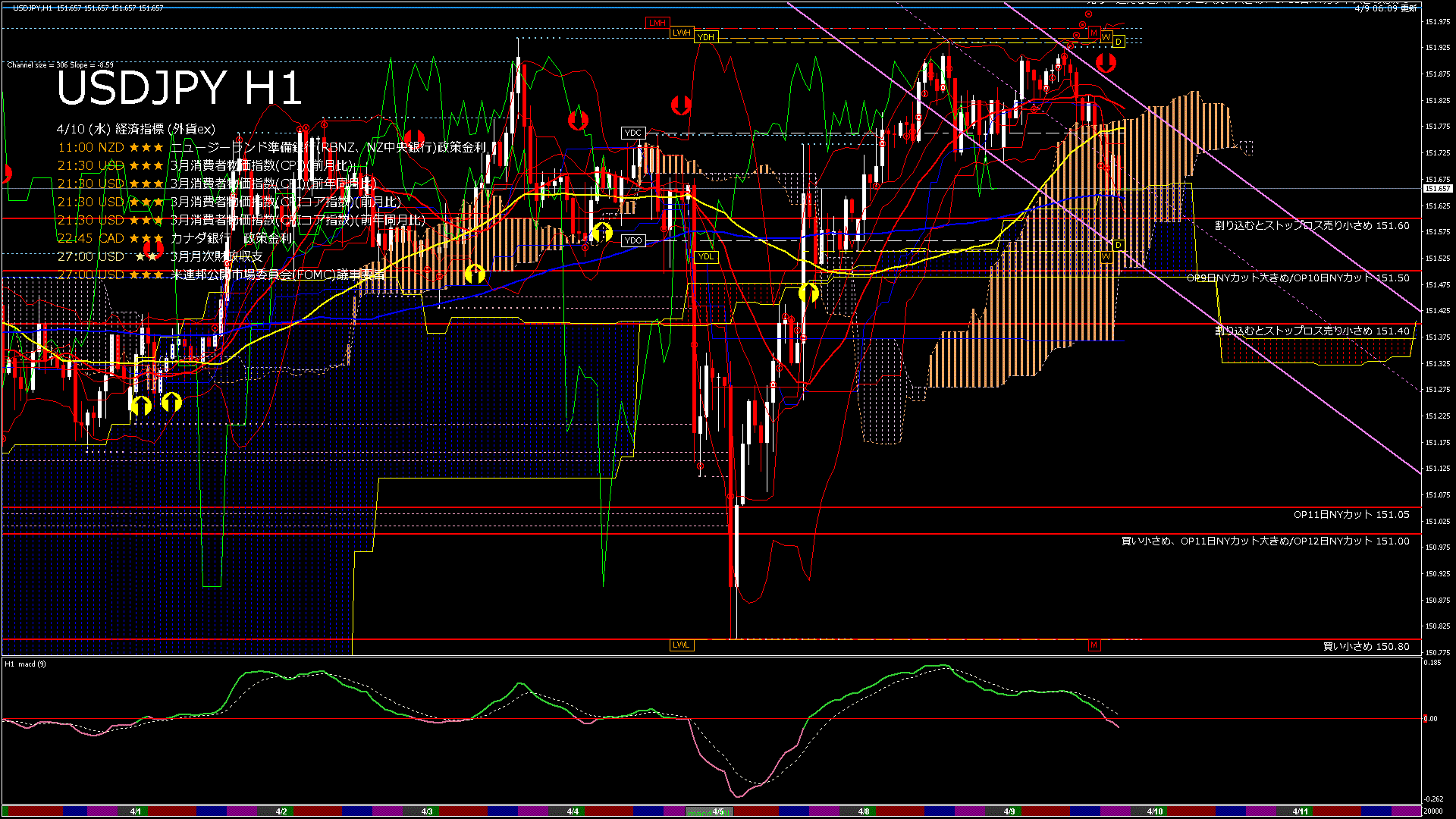Click label 'OP11日NYカット 151.05'
Viewport: 1456px width, 819px height.
pyautogui.click(x=1351, y=514)
